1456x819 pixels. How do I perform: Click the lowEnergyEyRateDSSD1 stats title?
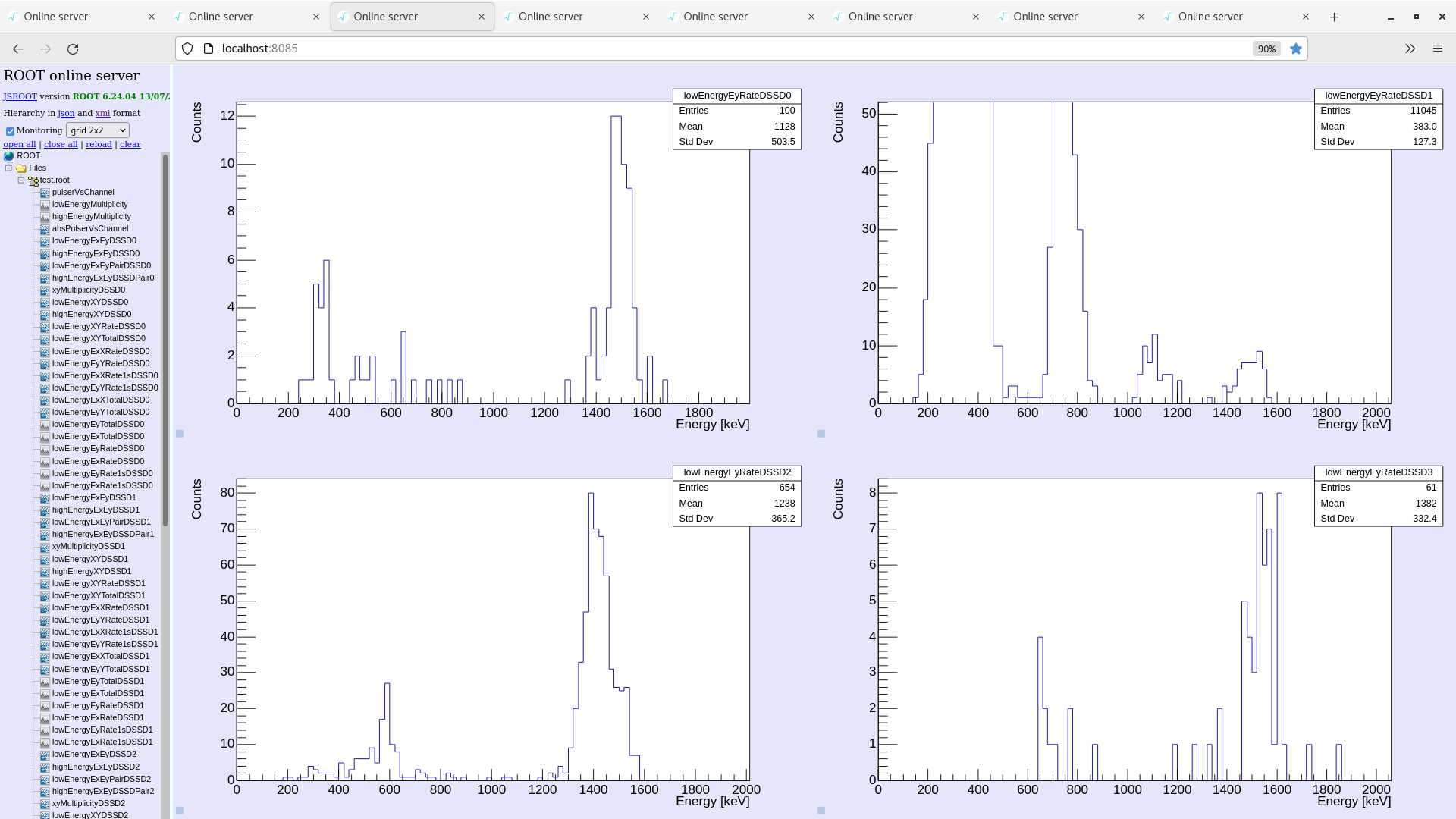point(1379,96)
